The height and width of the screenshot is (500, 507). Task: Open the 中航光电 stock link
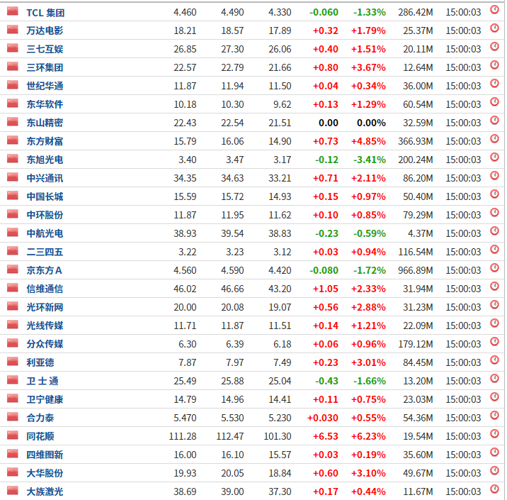coord(45,234)
